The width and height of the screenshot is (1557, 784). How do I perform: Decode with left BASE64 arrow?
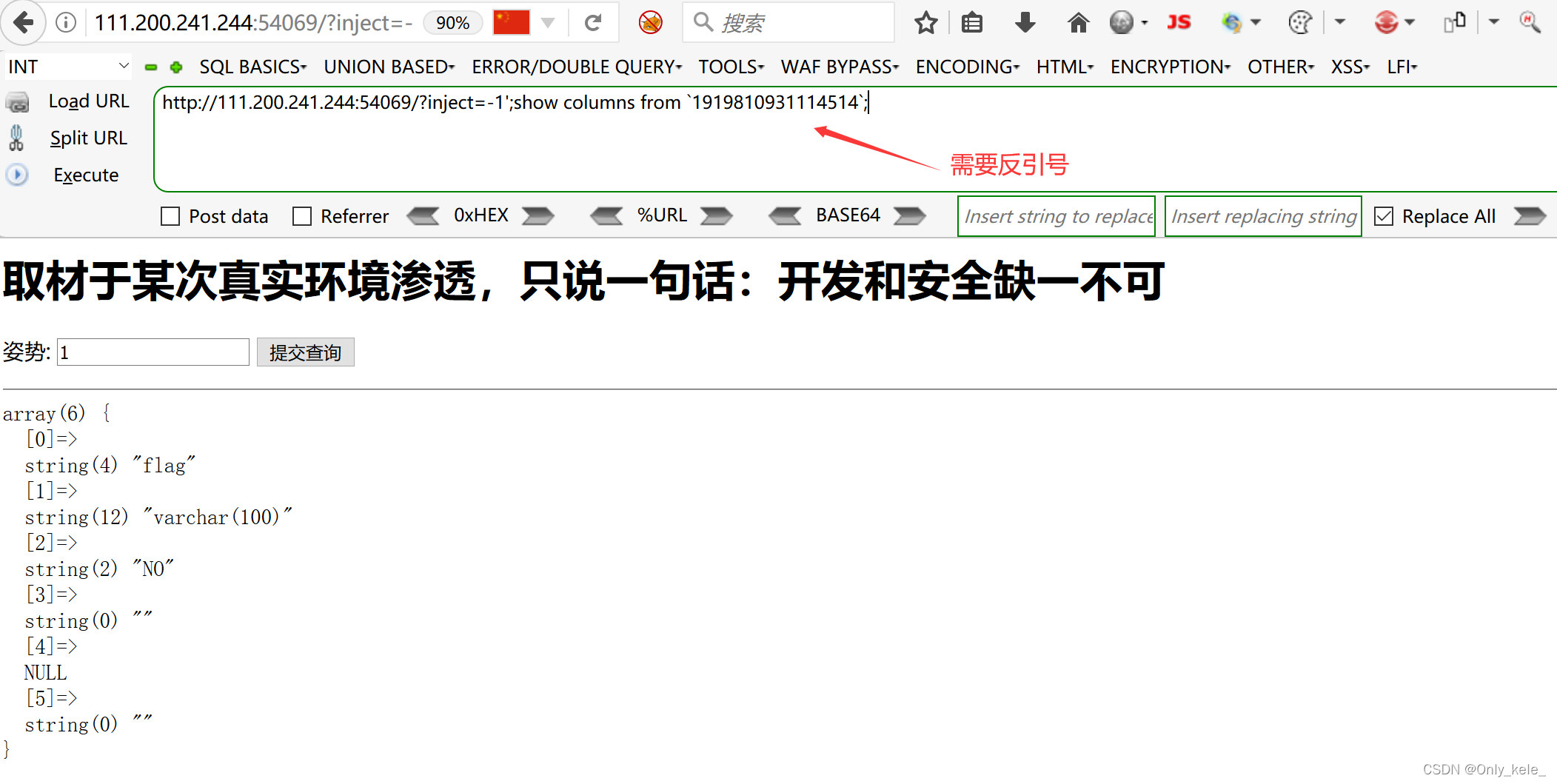785,215
